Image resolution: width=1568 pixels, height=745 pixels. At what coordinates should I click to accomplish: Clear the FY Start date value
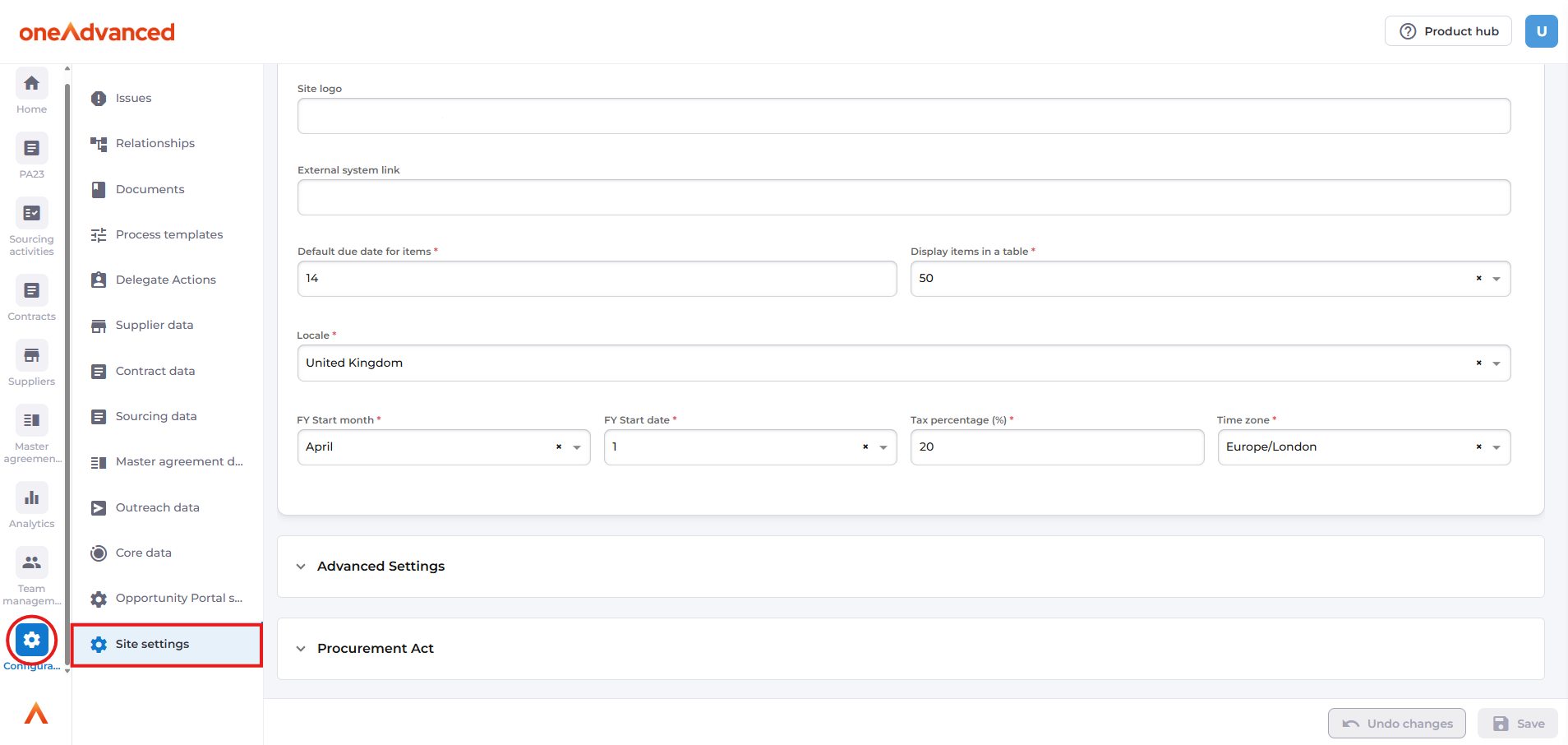click(x=865, y=447)
